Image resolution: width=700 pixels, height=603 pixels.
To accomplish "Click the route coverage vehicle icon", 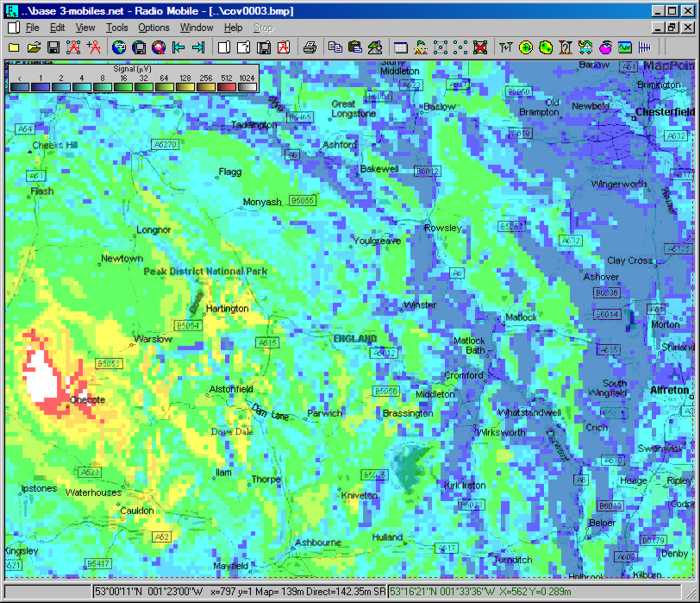I will [x=585, y=47].
